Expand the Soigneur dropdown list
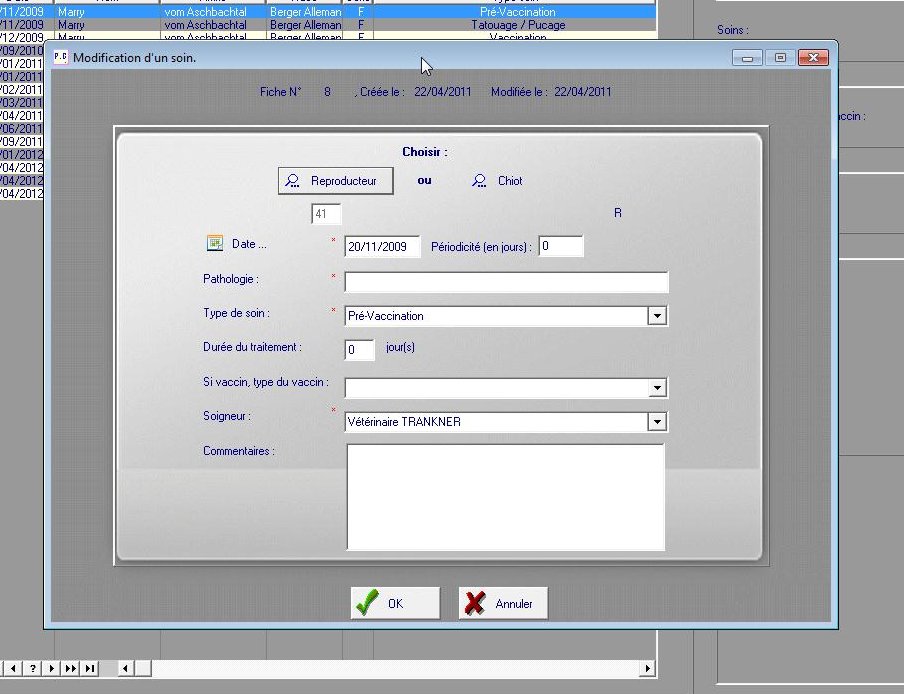This screenshot has width=904, height=694. click(x=657, y=422)
